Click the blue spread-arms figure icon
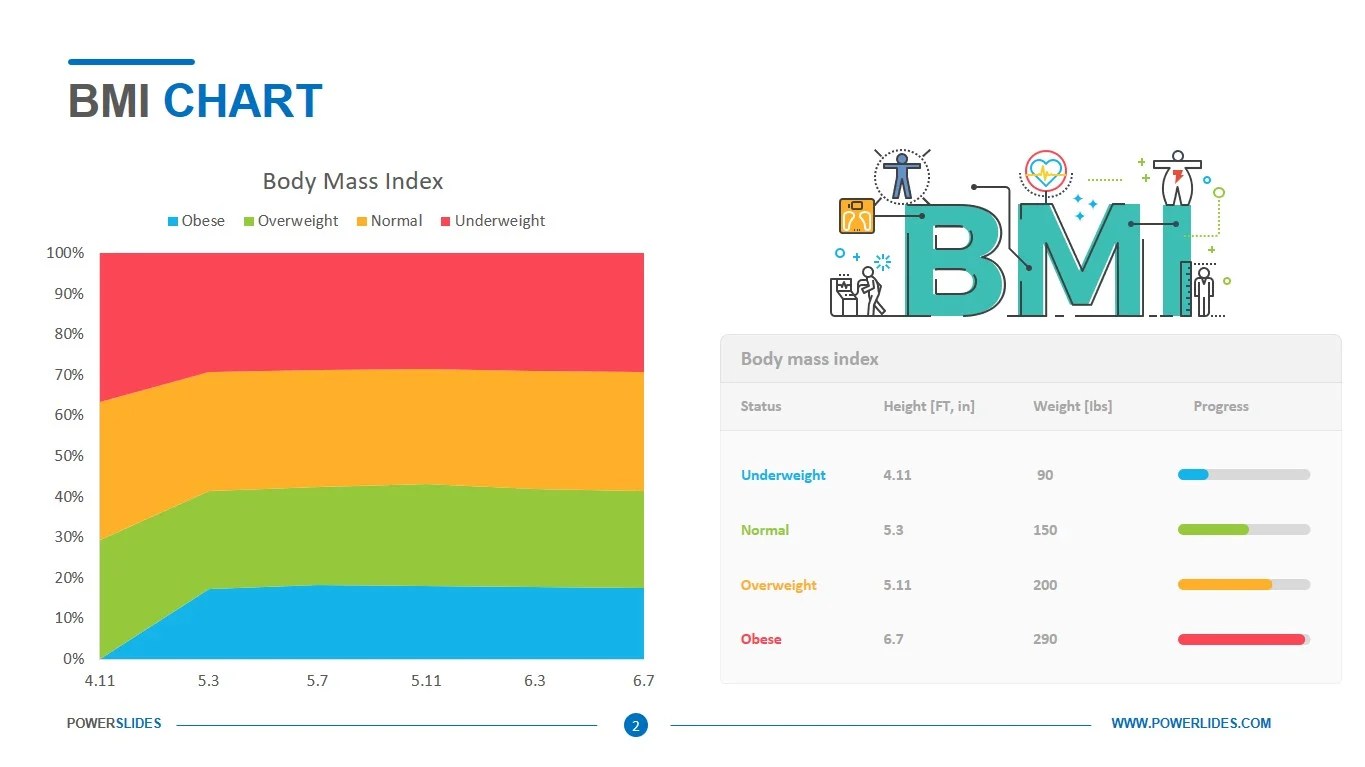Screen dimensions: 1365x767 click(902, 175)
